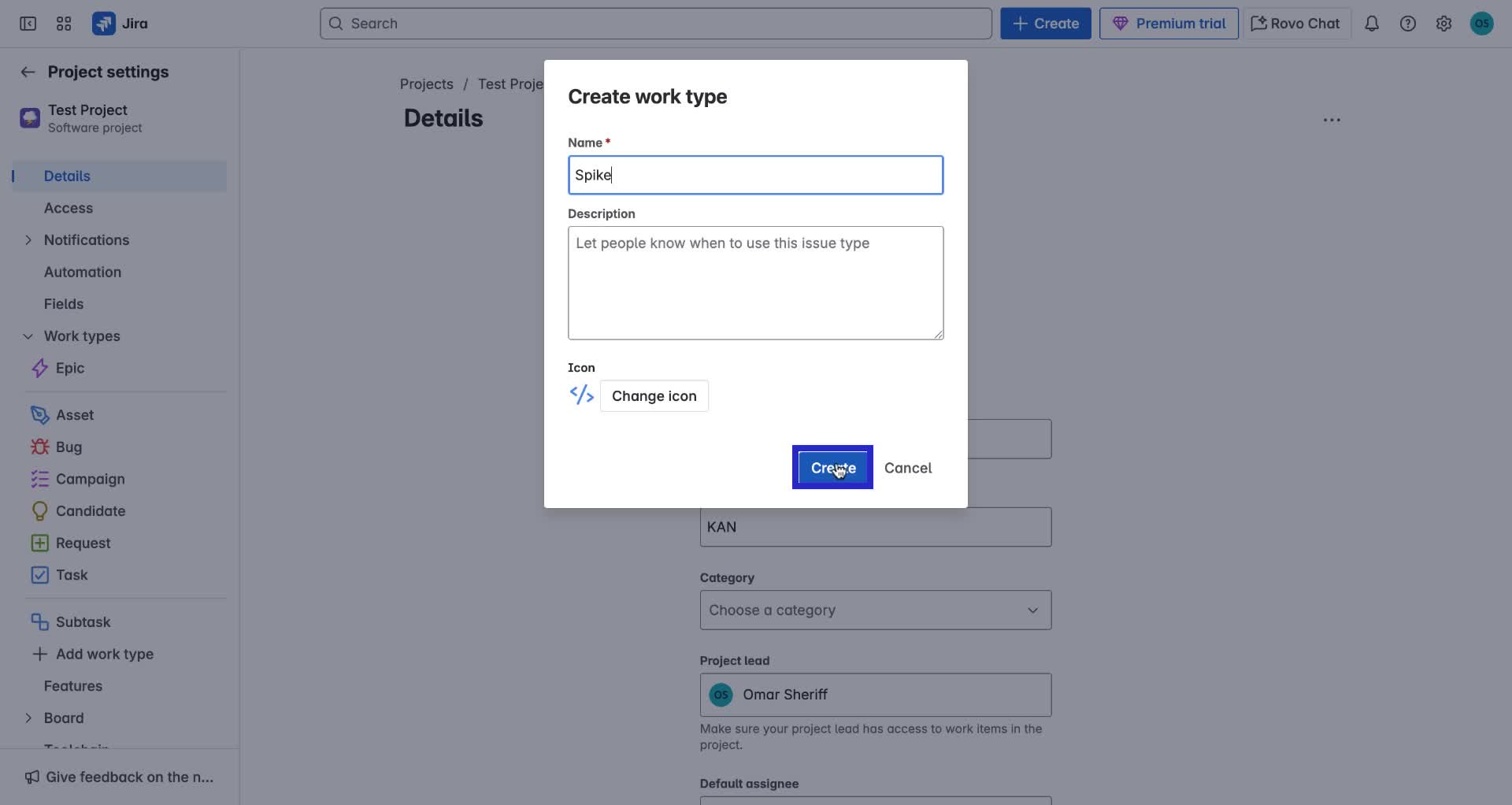Click the Create button in the dialog
This screenshot has height=805, width=1512.
pos(832,467)
